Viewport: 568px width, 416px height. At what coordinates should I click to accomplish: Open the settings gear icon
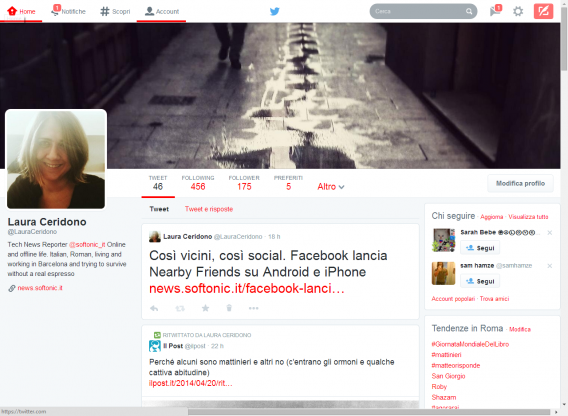point(518,11)
